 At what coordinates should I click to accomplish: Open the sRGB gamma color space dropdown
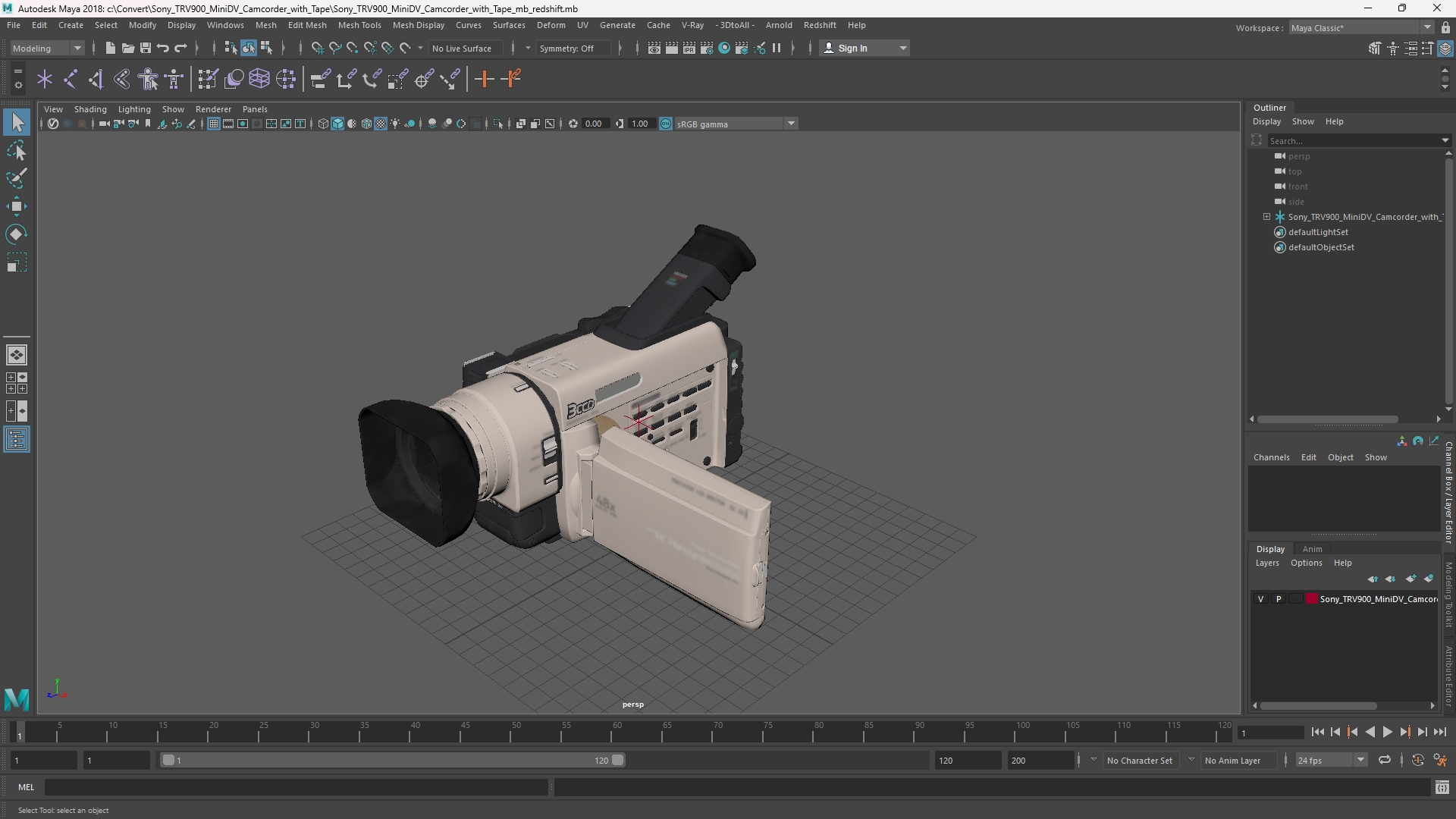pos(736,124)
